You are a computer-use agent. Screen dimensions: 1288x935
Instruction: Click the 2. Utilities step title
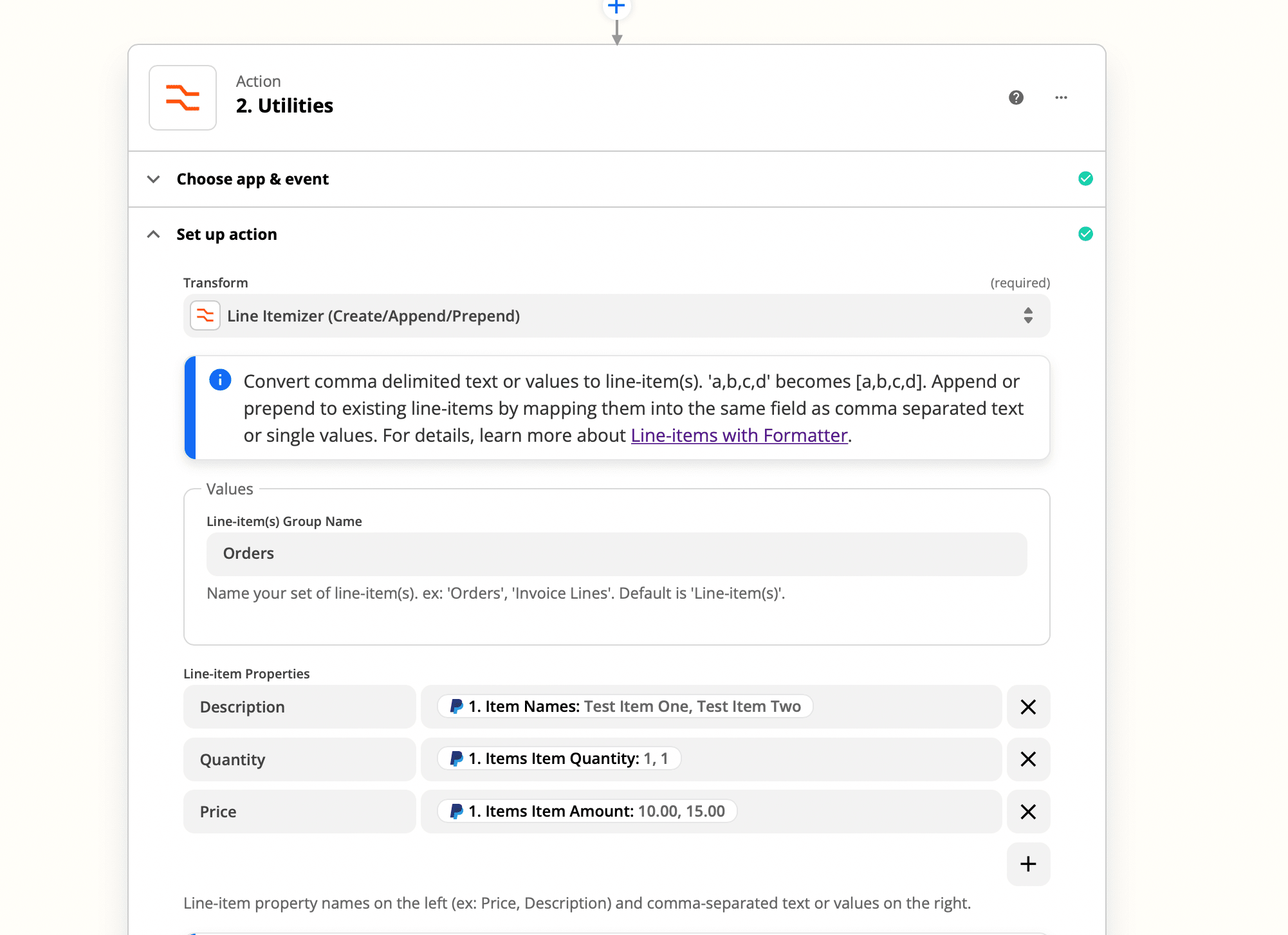point(284,105)
